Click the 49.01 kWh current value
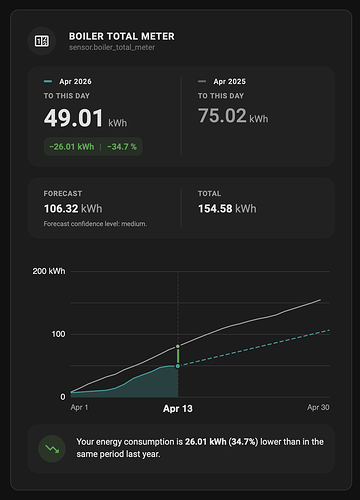360x500 pixels. tap(85, 118)
